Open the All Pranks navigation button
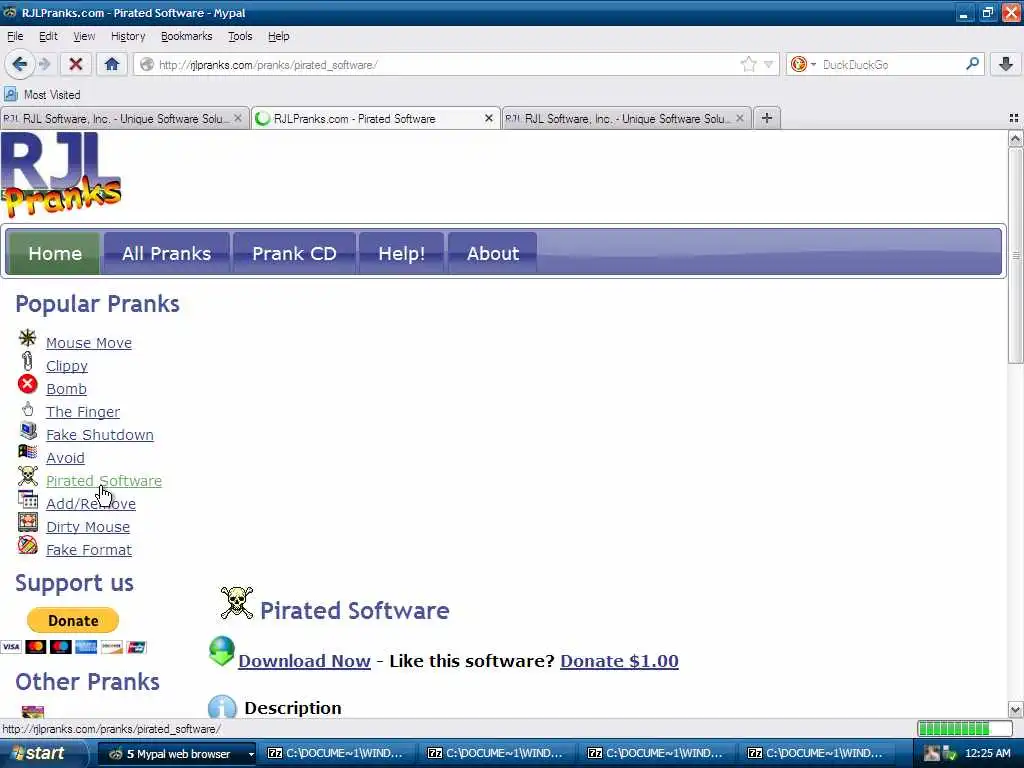Screen dimensions: 1024x768 tap(167, 253)
